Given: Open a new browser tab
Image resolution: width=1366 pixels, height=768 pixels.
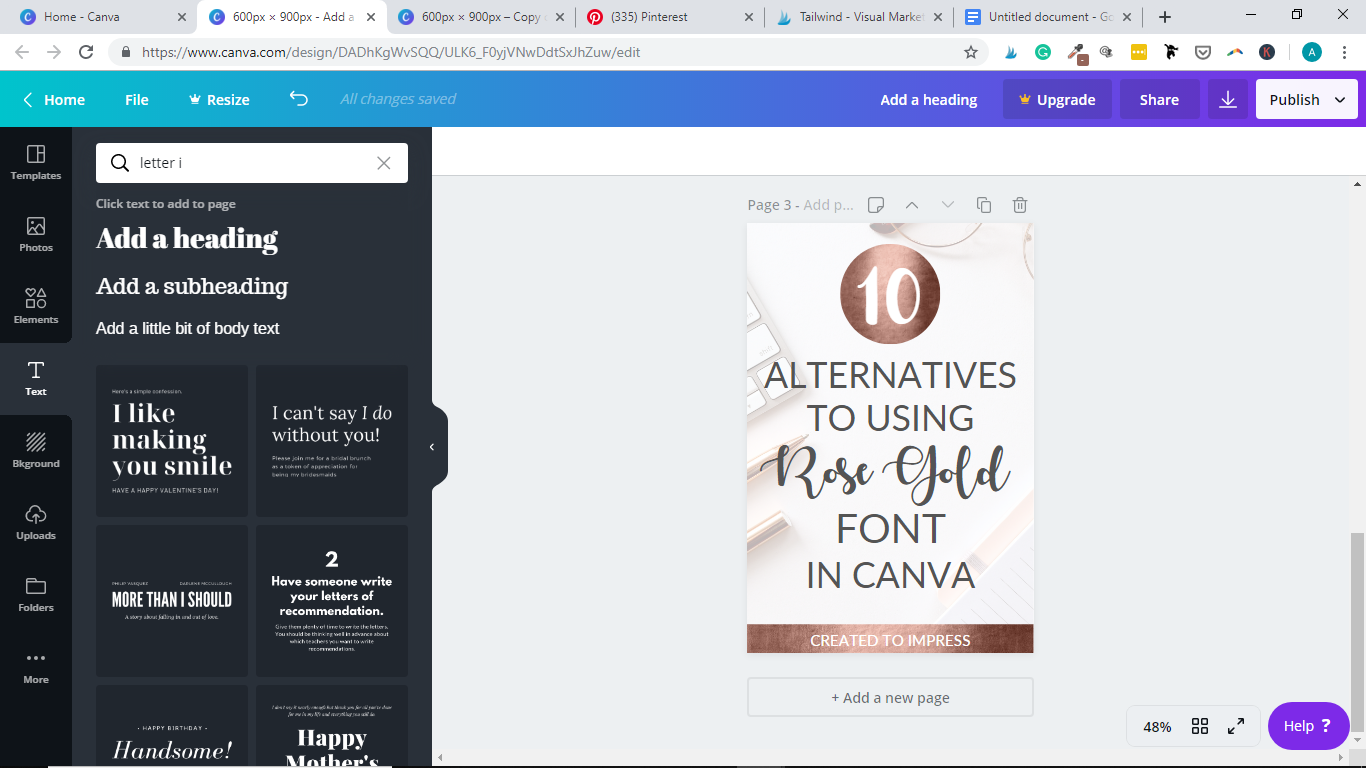Looking at the screenshot, I should click(x=1165, y=17).
